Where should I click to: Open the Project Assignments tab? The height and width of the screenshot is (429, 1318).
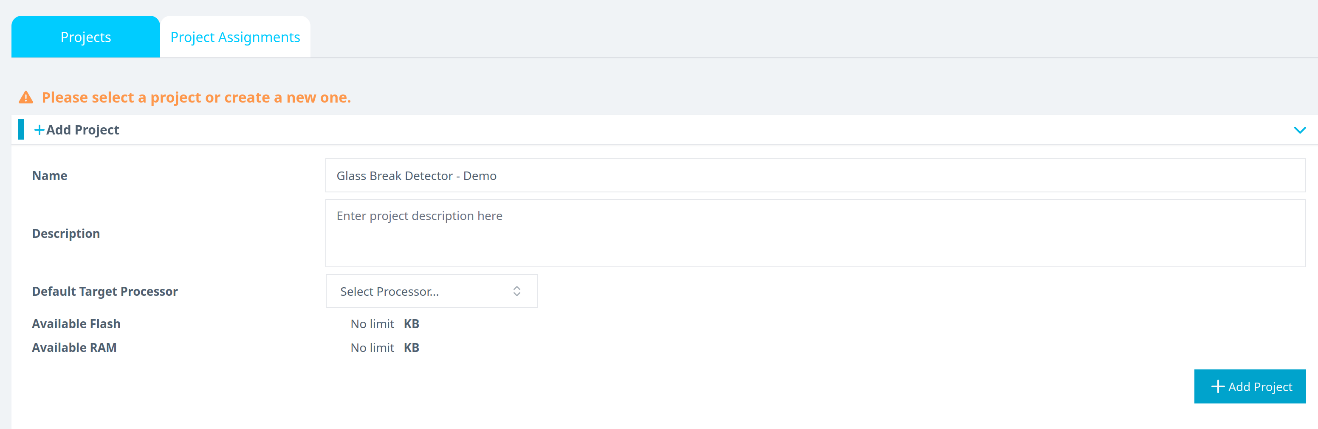[235, 37]
